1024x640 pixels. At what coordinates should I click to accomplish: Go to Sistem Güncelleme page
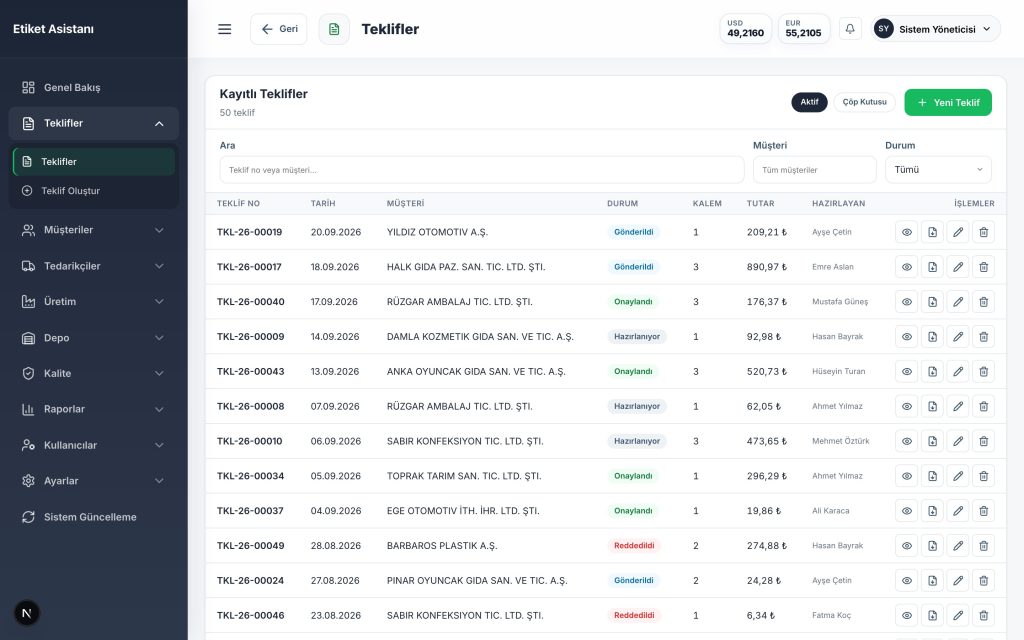tap(93, 517)
